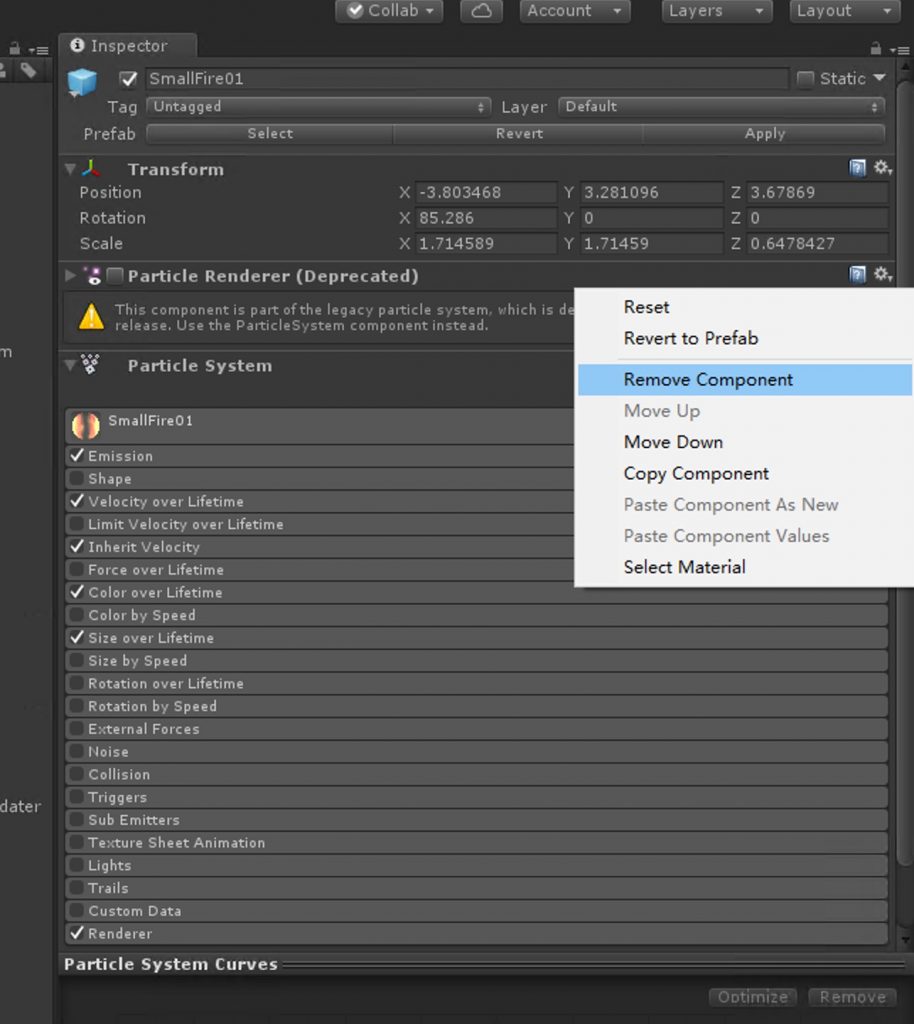Open Transform component gear settings menu
The height and width of the screenshot is (1024, 914).
(x=882, y=169)
